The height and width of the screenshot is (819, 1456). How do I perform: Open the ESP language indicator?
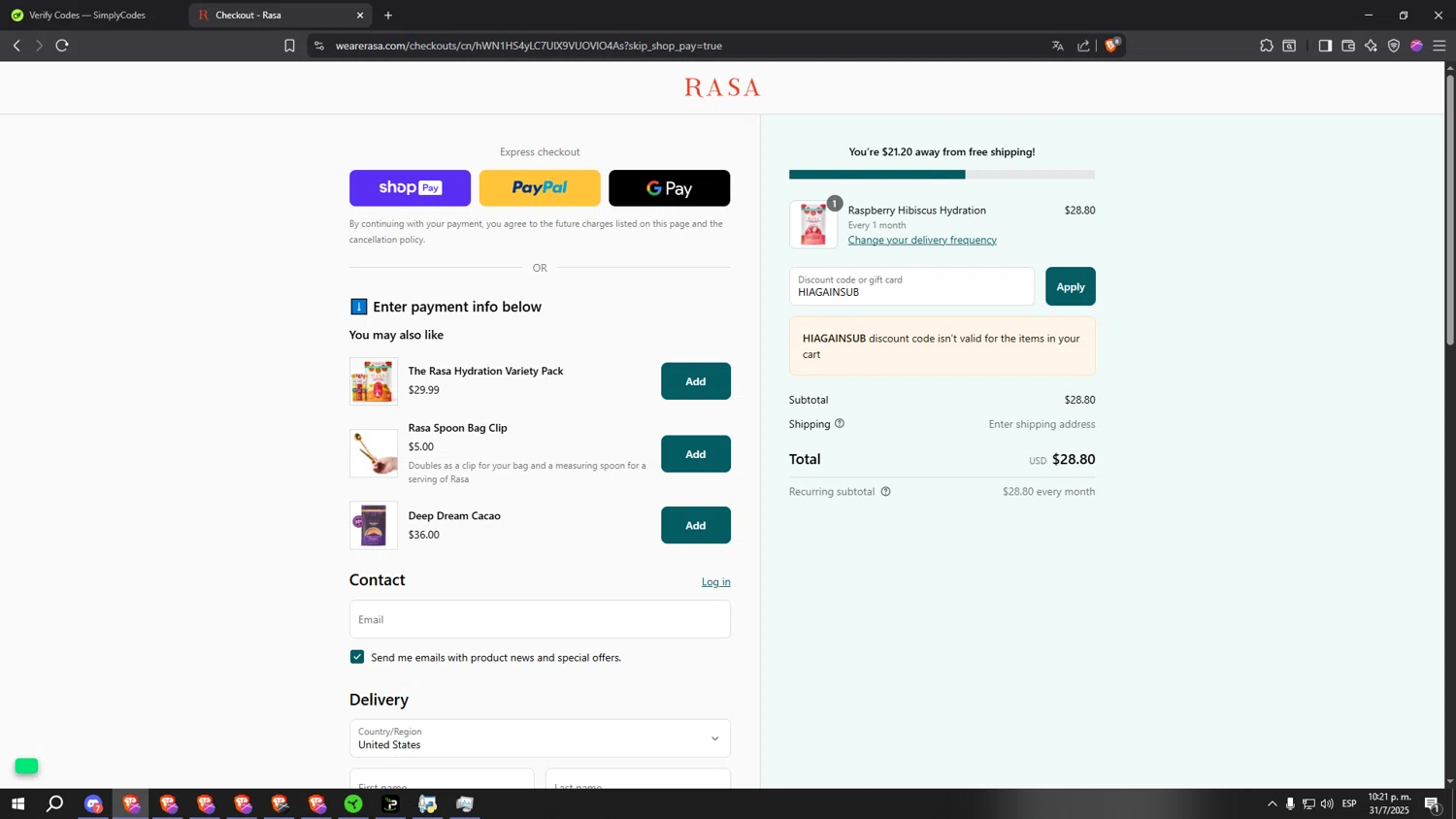click(x=1349, y=803)
